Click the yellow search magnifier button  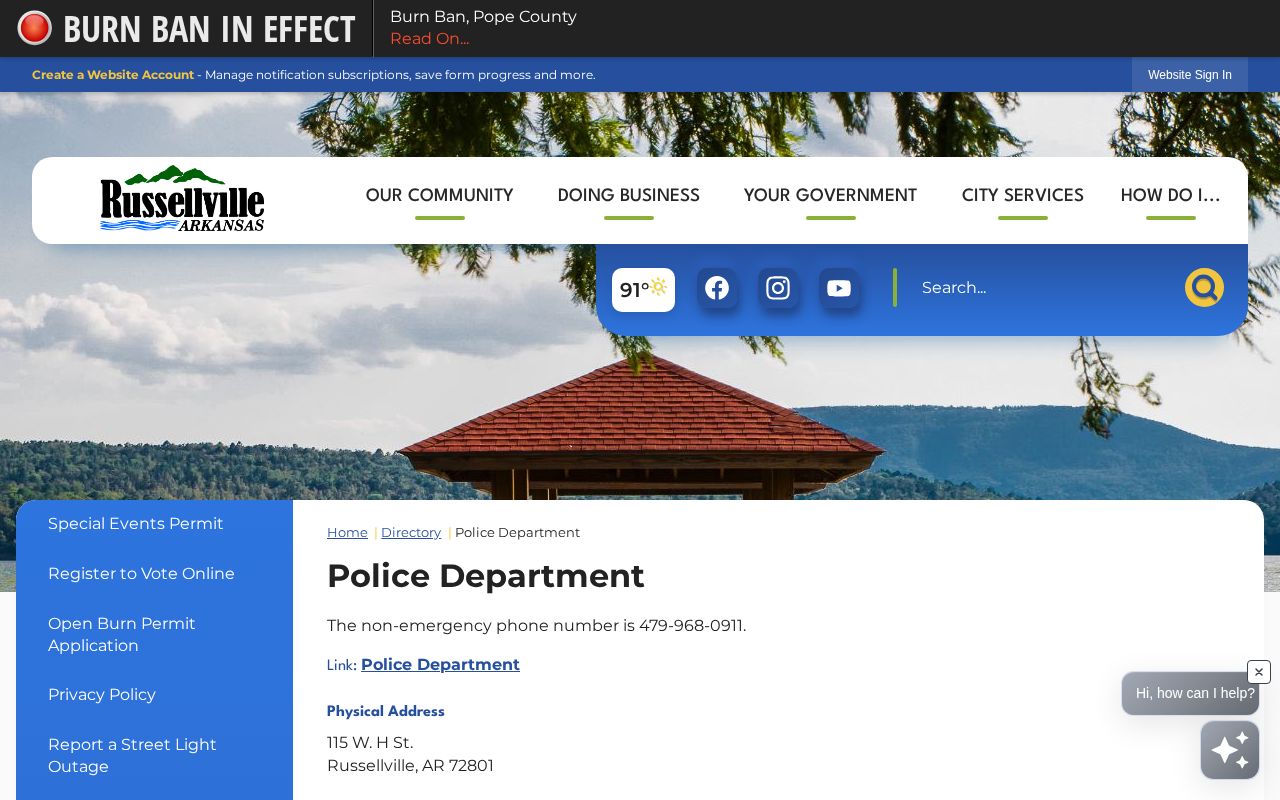(1204, 288)
